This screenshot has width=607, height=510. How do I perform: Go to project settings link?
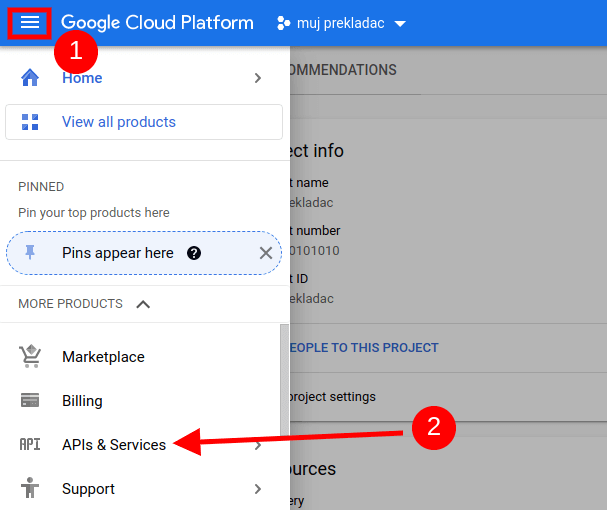click(333, 397)
